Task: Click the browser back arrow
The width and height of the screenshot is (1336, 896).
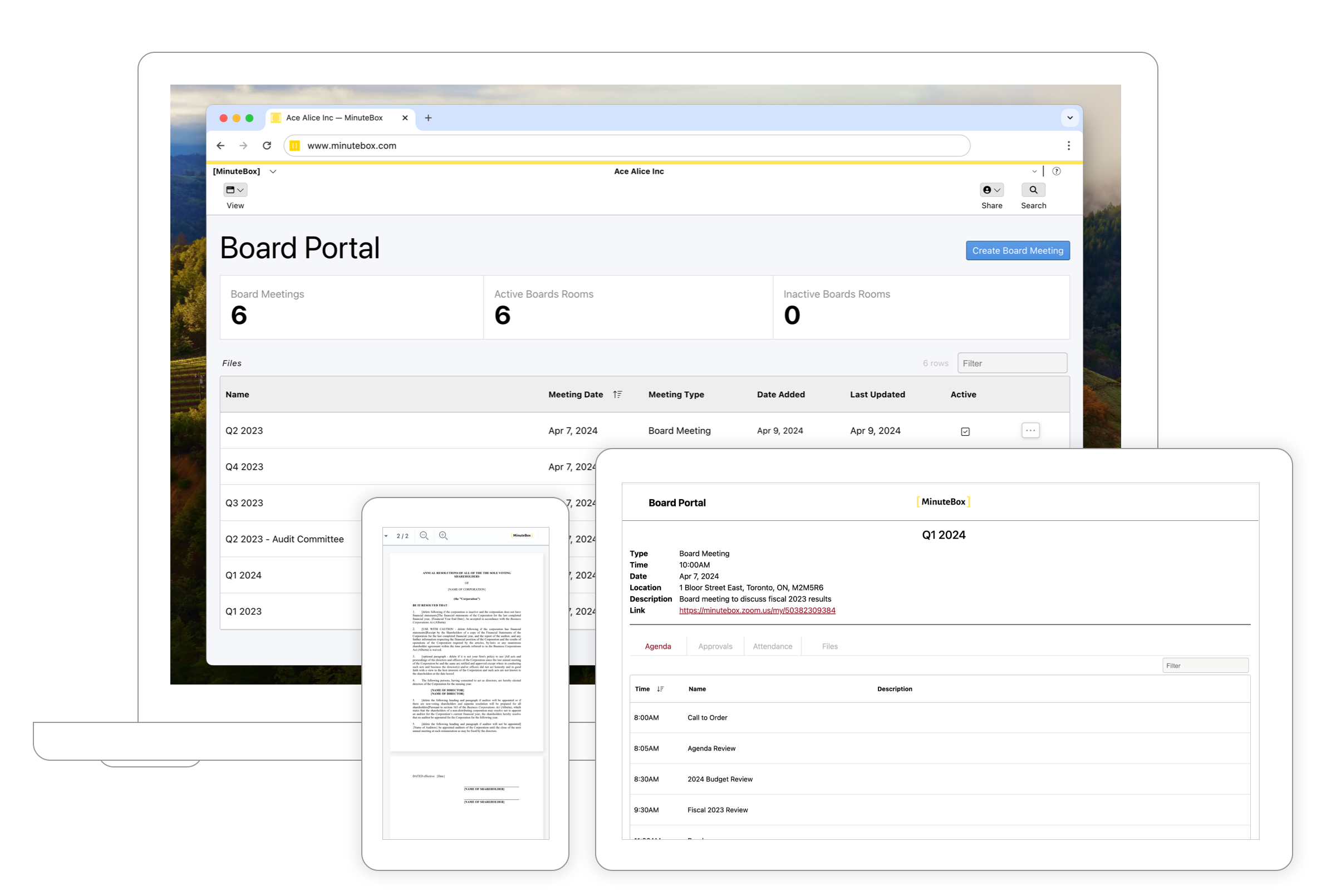Action: (220, 146)
